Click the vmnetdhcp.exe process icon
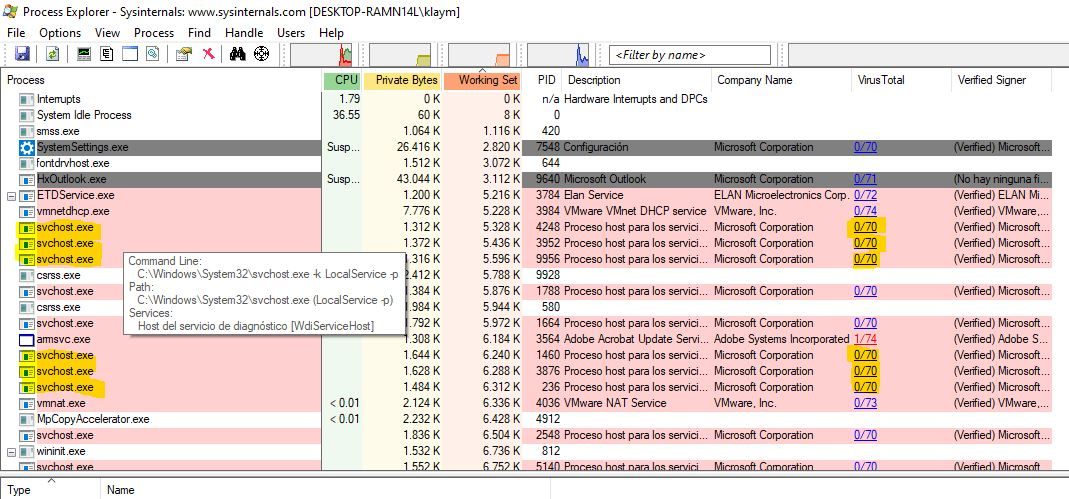 pos(27,211)
